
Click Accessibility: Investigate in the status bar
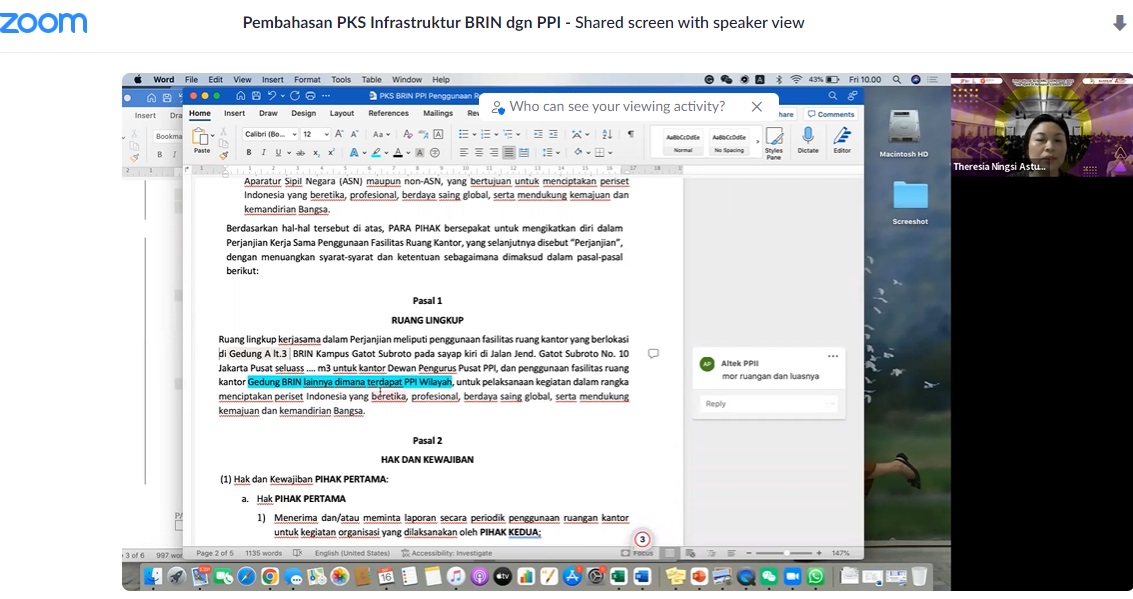coord(447,553)
